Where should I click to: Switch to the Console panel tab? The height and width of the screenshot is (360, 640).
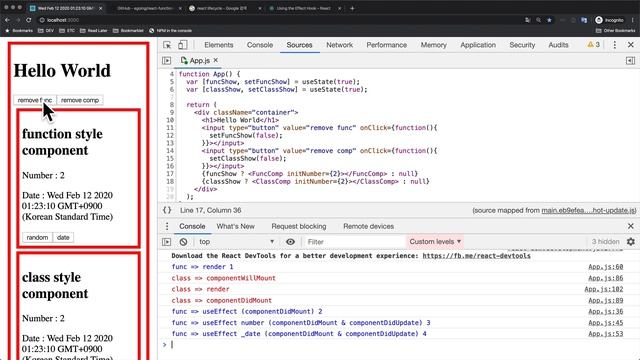tap(260, 45)
